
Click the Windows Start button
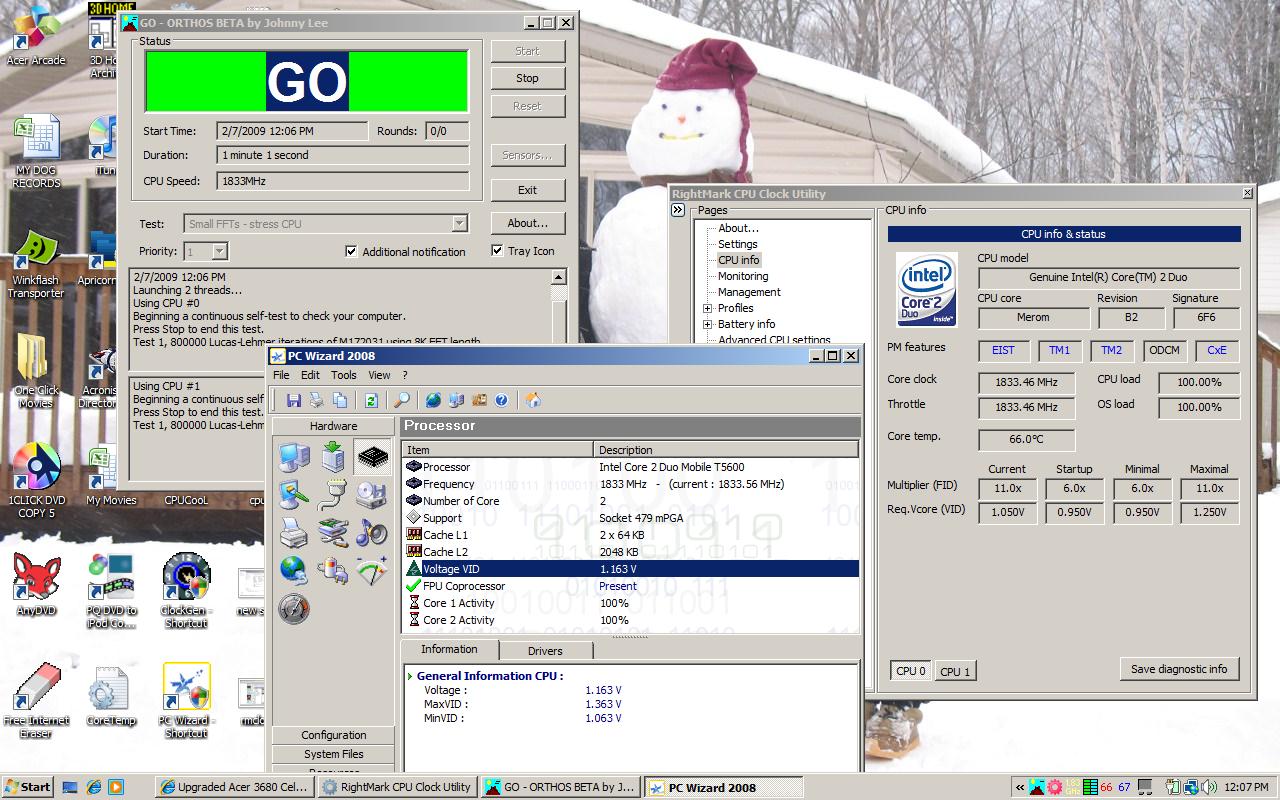[29, 787]
